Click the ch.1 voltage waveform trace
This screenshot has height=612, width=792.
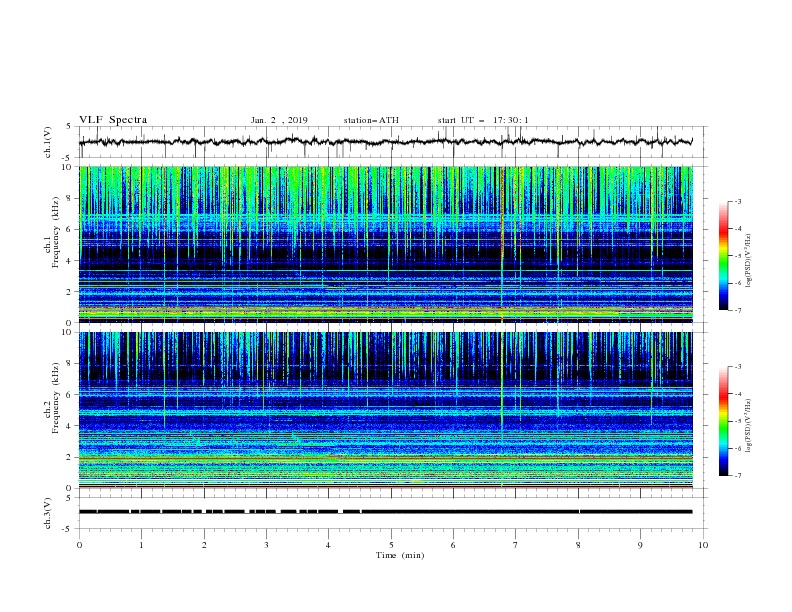[x=385, y=142]
